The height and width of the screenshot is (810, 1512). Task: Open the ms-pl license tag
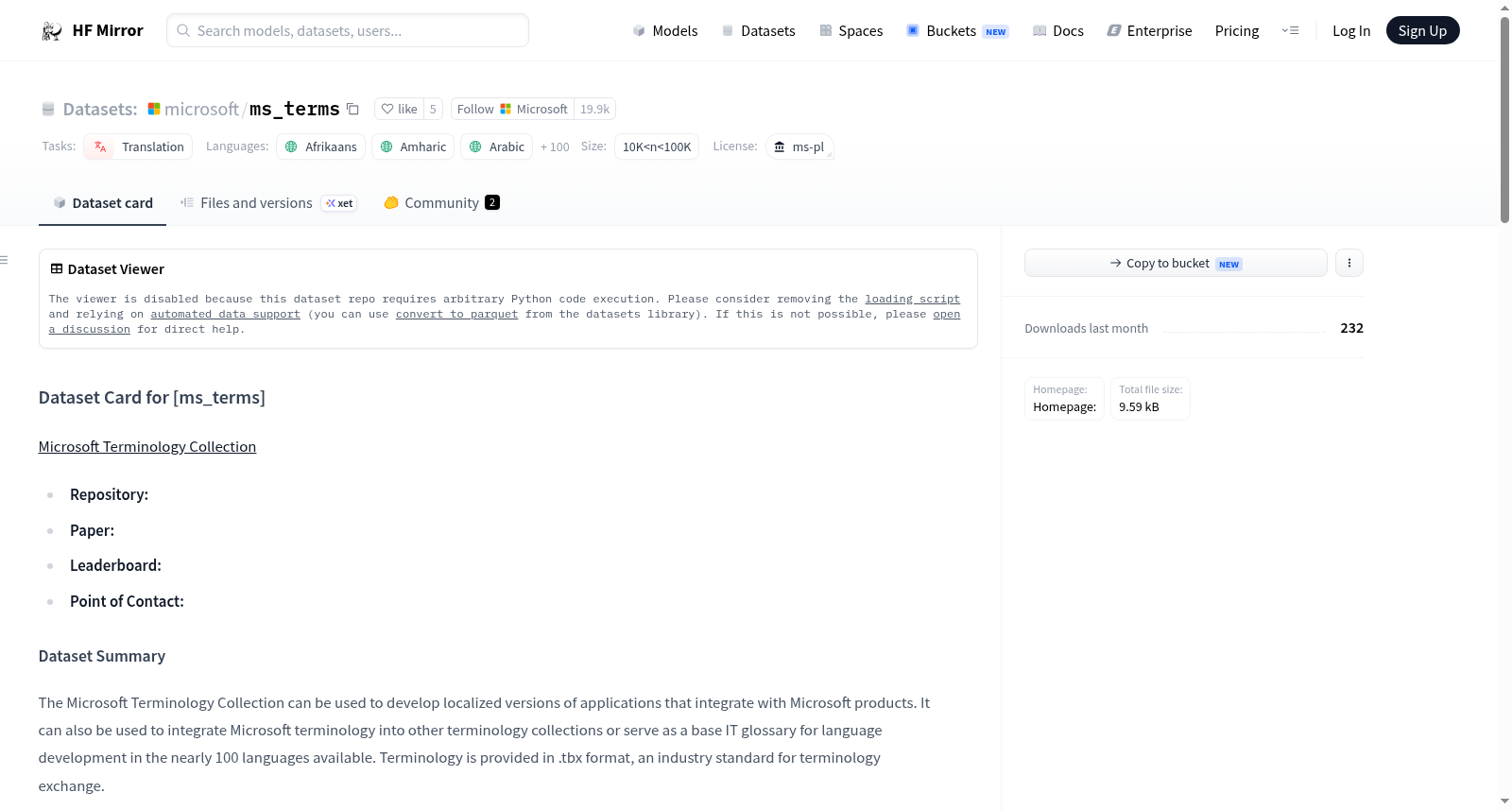coord(799,146)
